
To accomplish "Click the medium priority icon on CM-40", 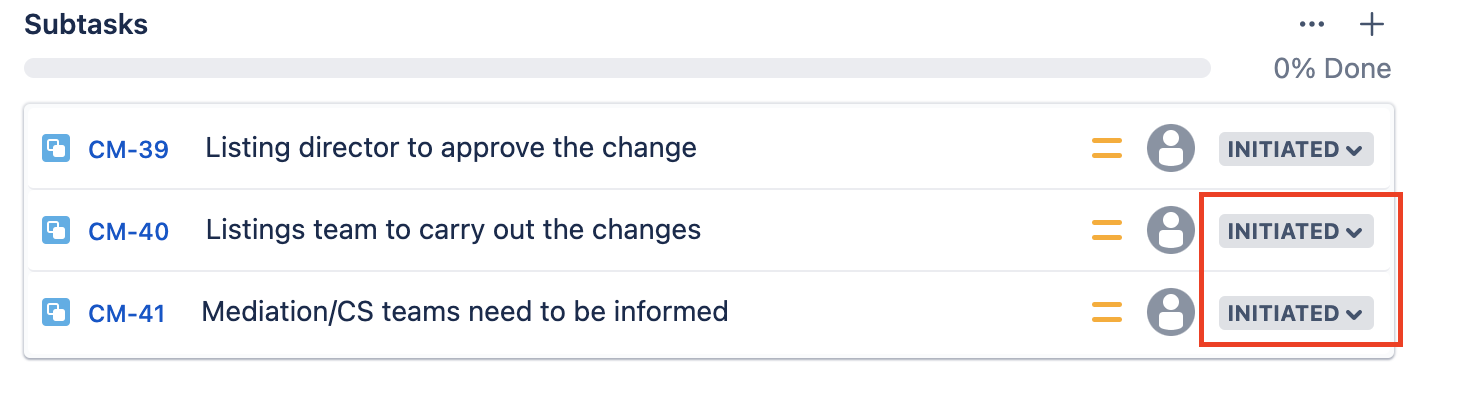I will [x=1106, y=231].
